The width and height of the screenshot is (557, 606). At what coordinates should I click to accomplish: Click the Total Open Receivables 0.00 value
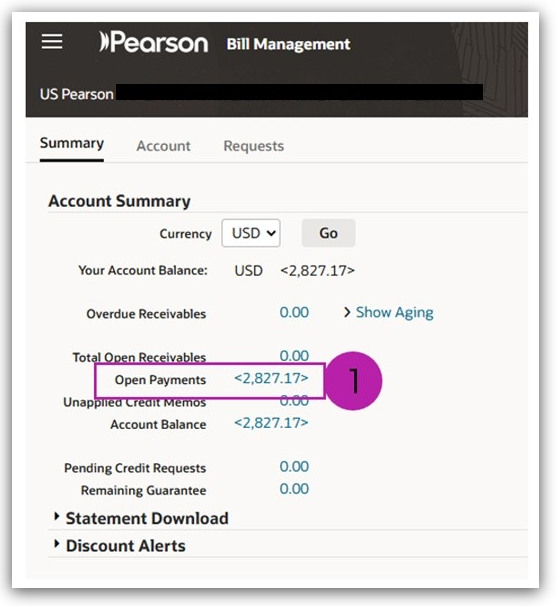(x=294, y=356)
